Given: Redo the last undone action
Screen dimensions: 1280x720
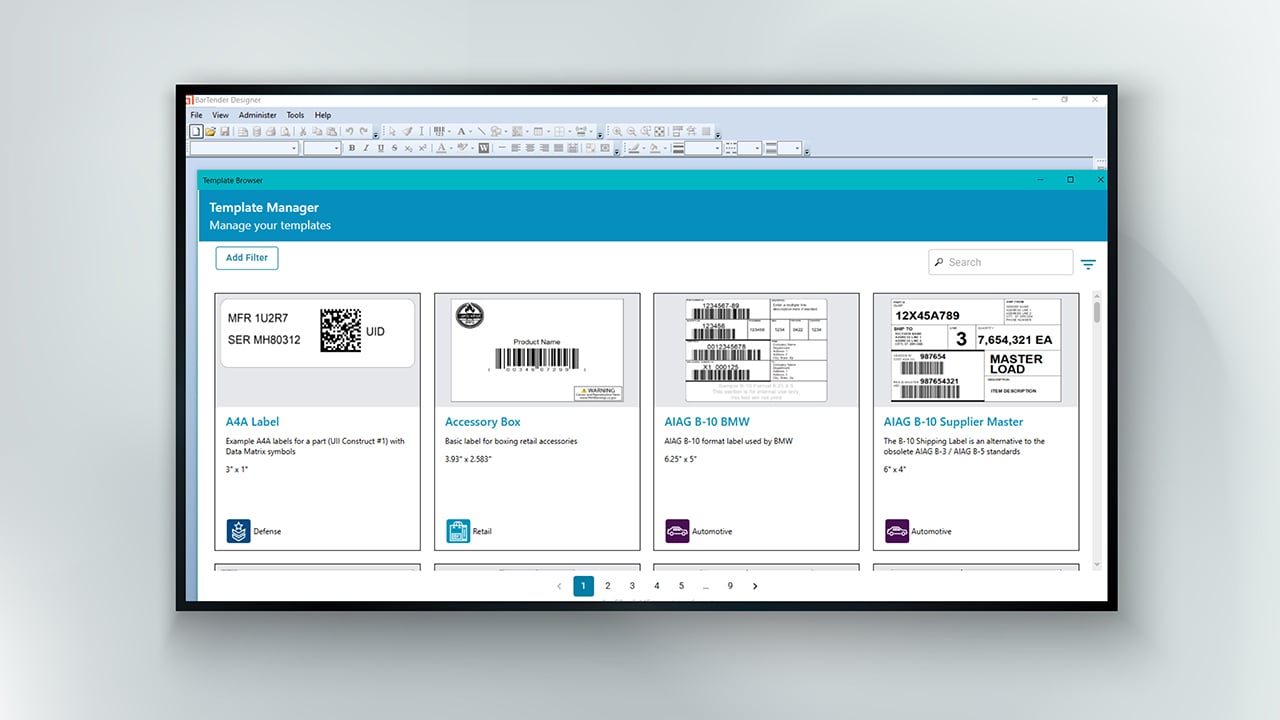Looking at the screenshot, I should coord(364,131).
